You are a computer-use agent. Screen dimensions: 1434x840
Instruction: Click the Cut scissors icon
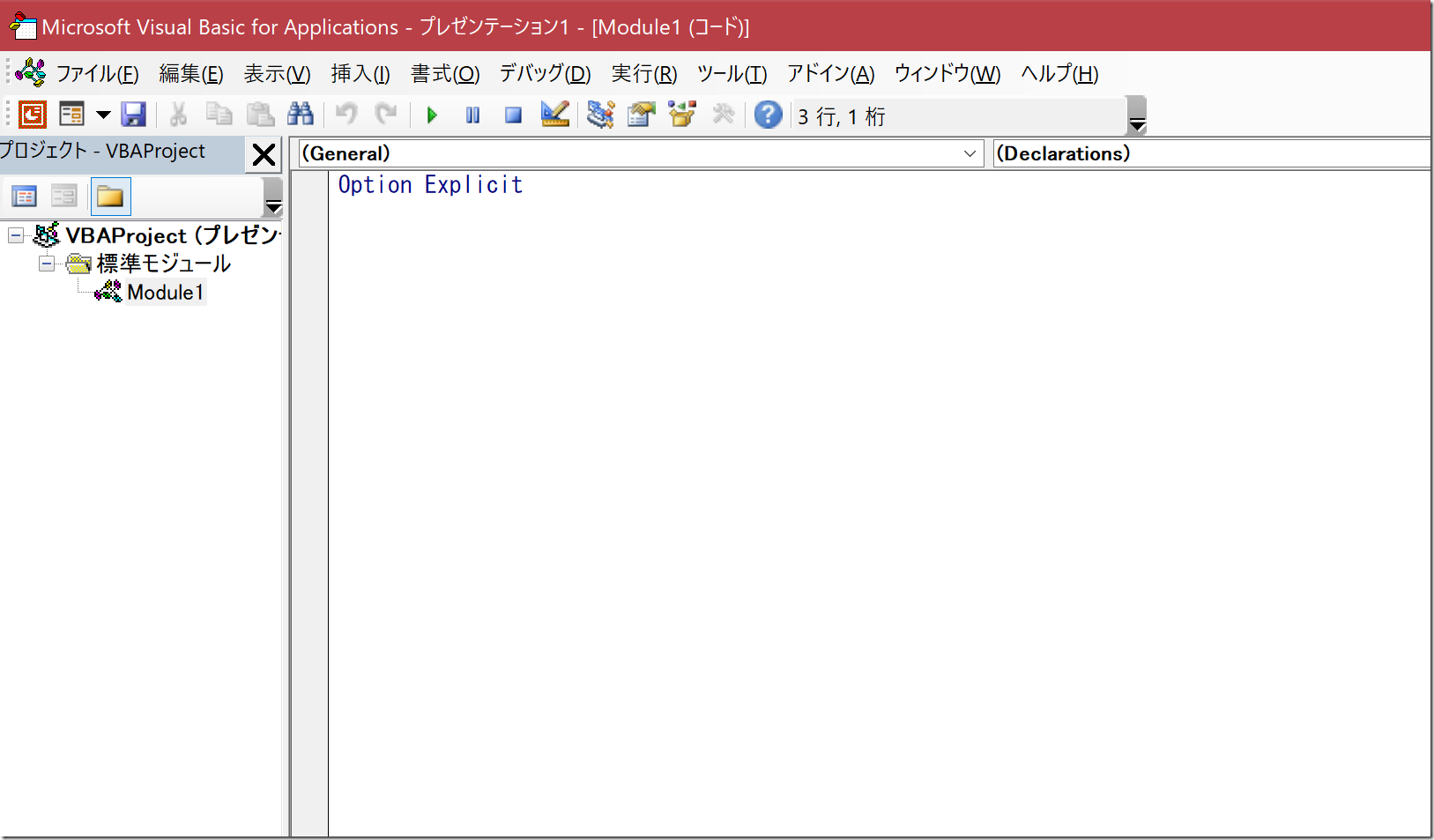click(179, 115)
